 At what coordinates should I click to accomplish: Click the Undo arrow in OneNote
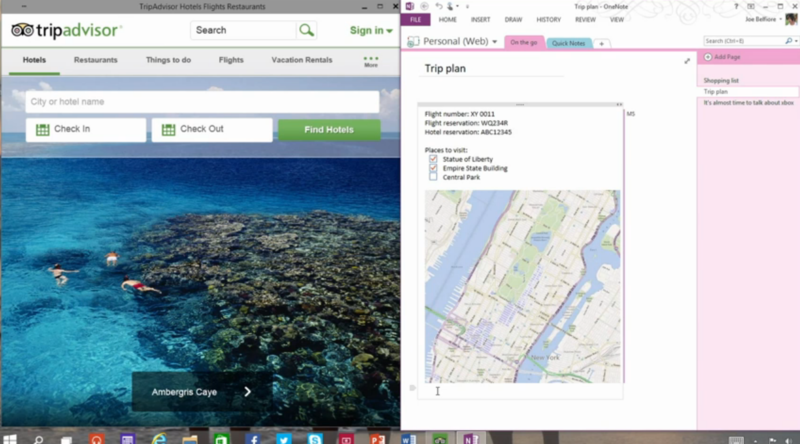439,6
